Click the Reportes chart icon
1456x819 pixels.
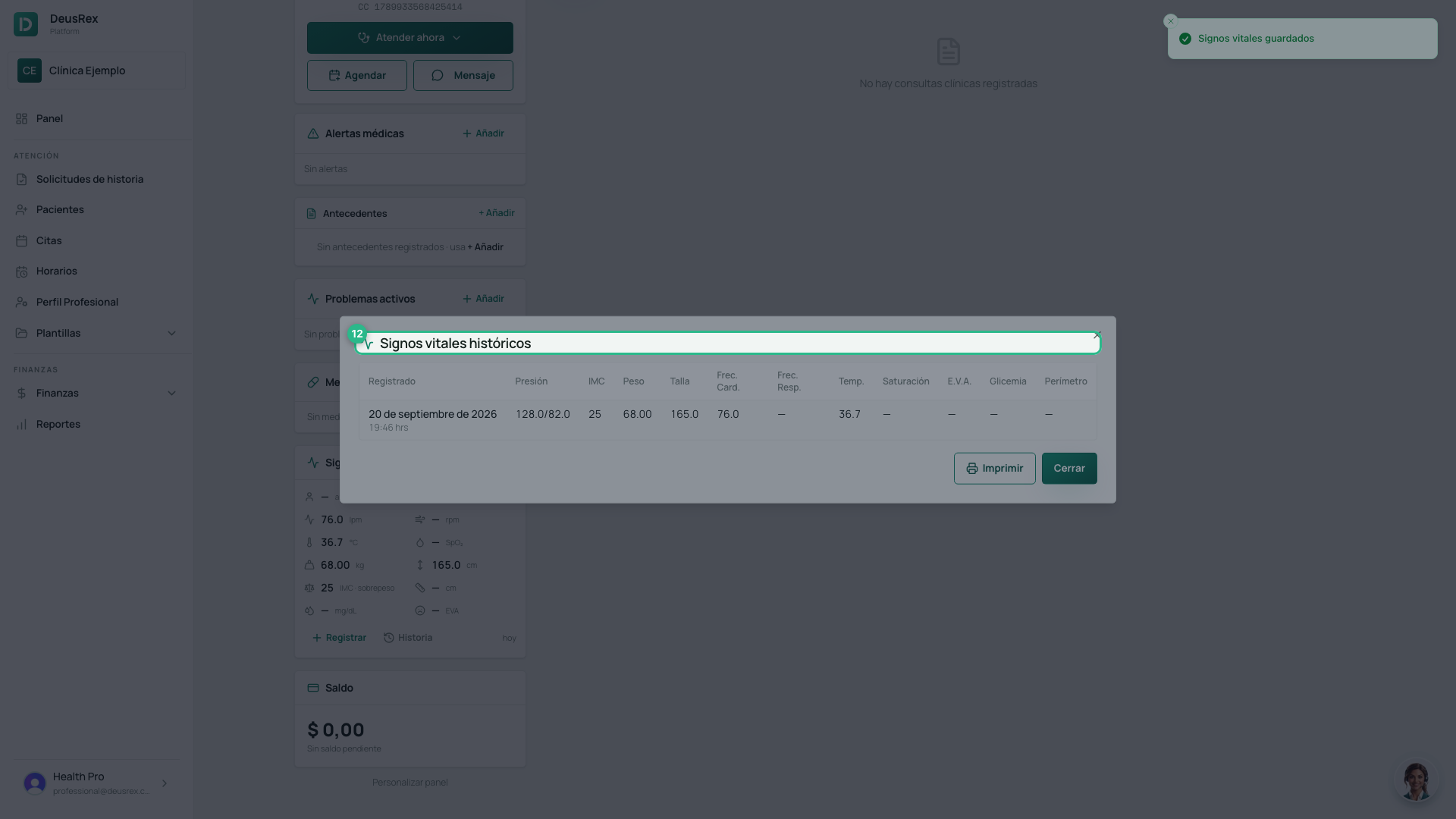[21, 425]
